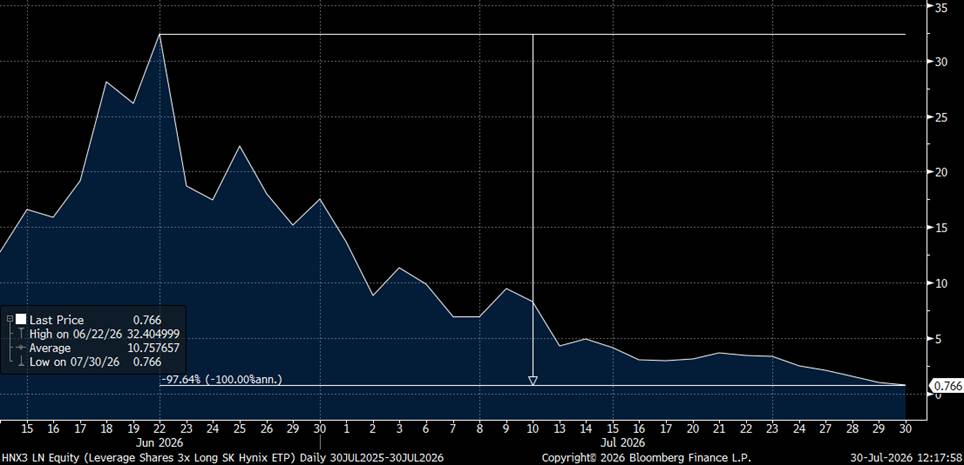The height and width of the screenshot is (465, 964).
Task: Click the 0.766 price tag on price axis
Action: (947, 386)
